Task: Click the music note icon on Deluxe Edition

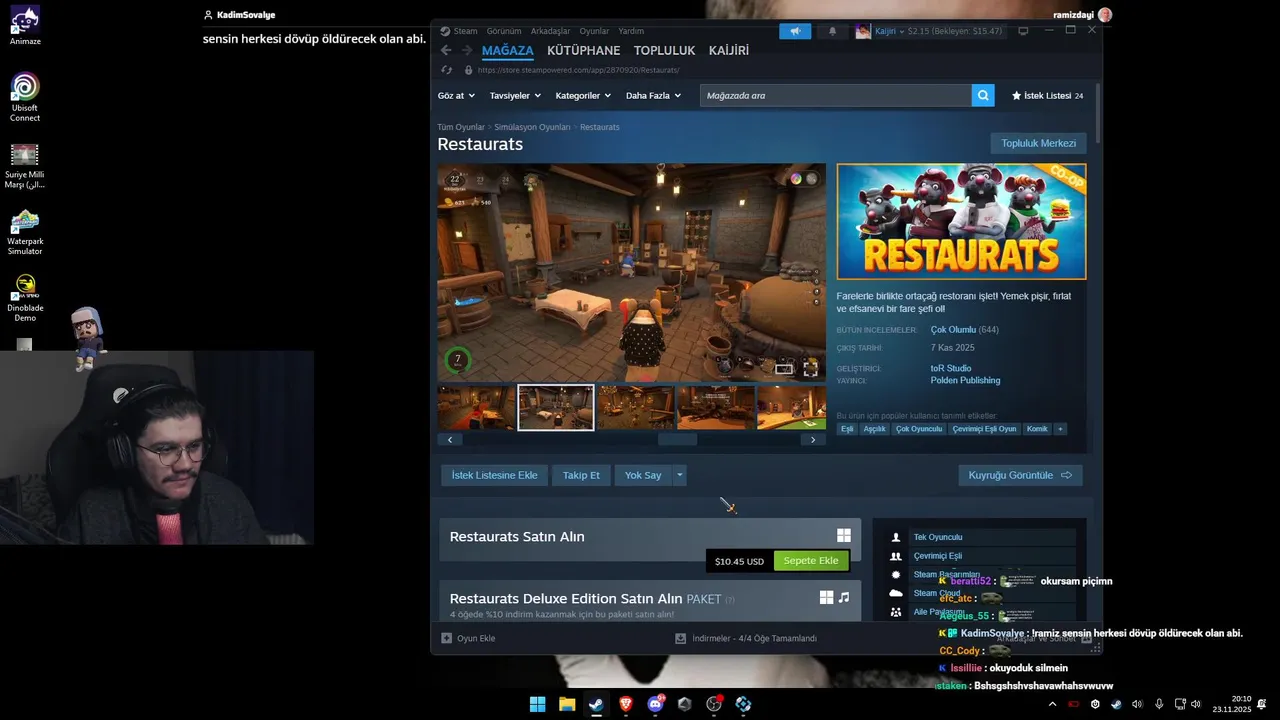Action: 844,597
